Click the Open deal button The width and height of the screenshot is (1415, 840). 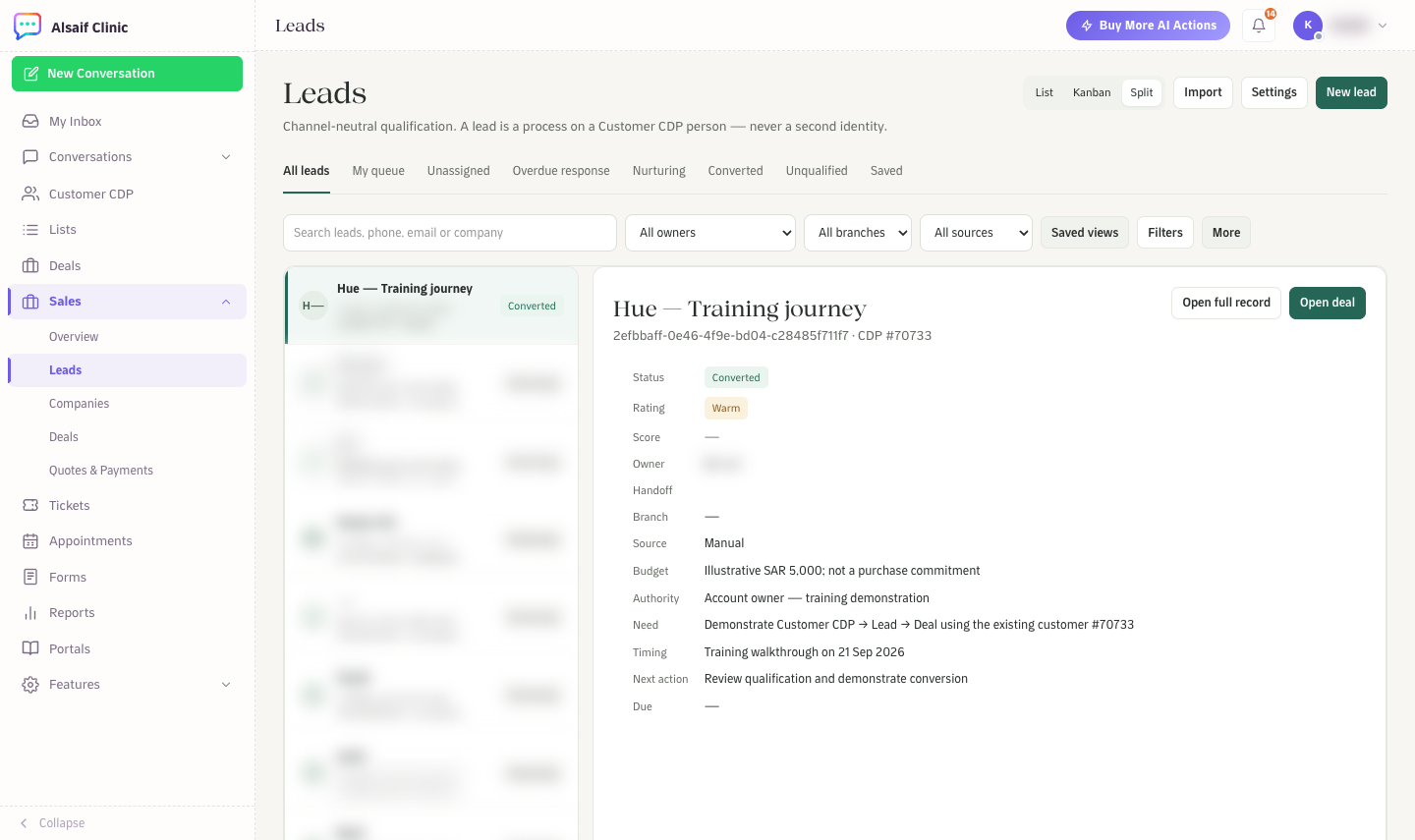1328,303
